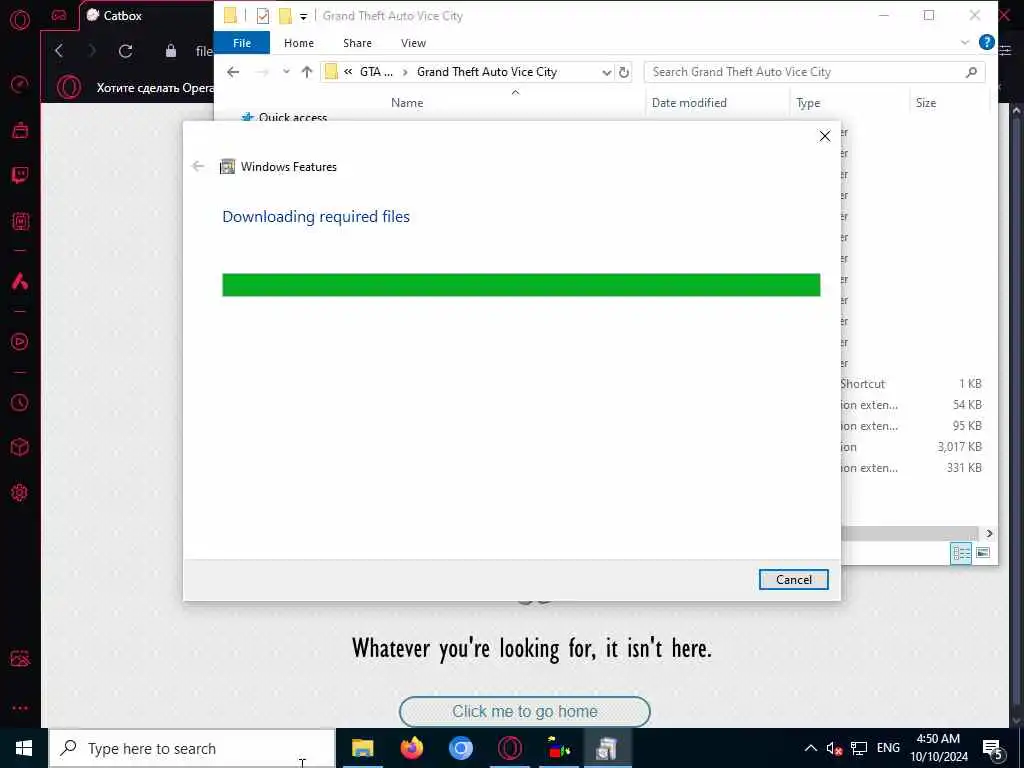Click the padlock site info icon in Opera

coord(170,51)
